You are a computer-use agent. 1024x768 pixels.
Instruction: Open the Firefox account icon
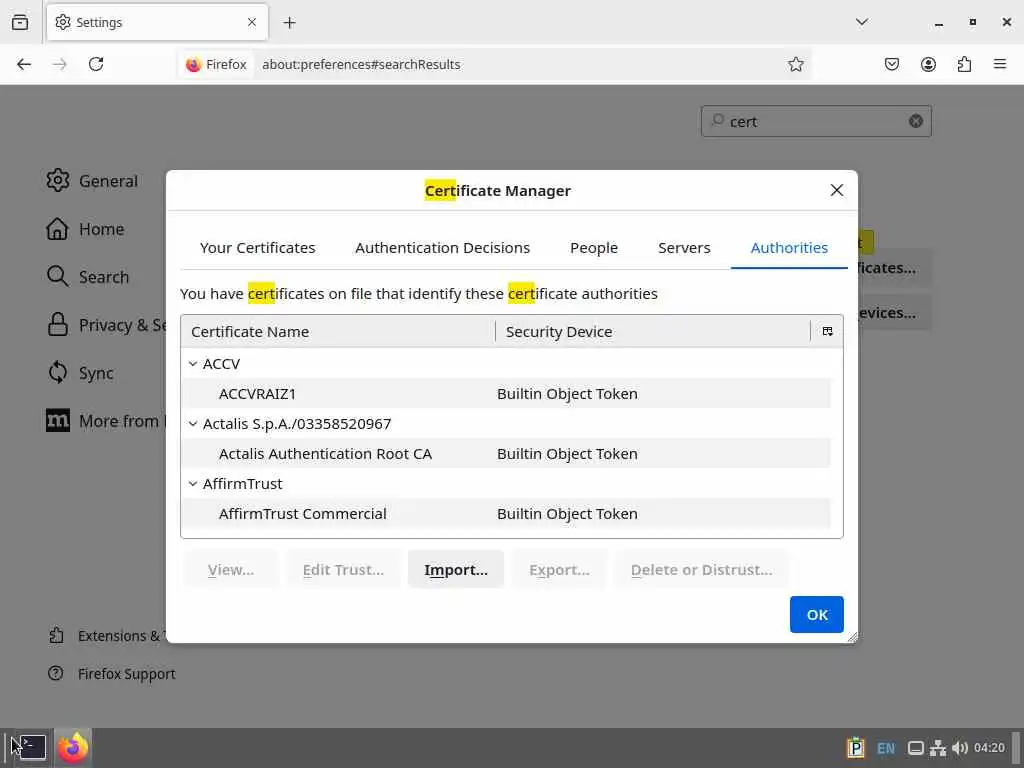(928, 64)
